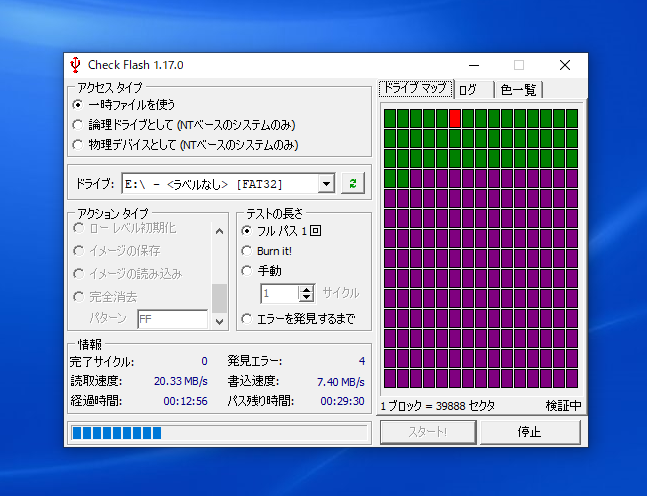Click the first green block in drive map
647x496 pixels.
click(390, 118)
